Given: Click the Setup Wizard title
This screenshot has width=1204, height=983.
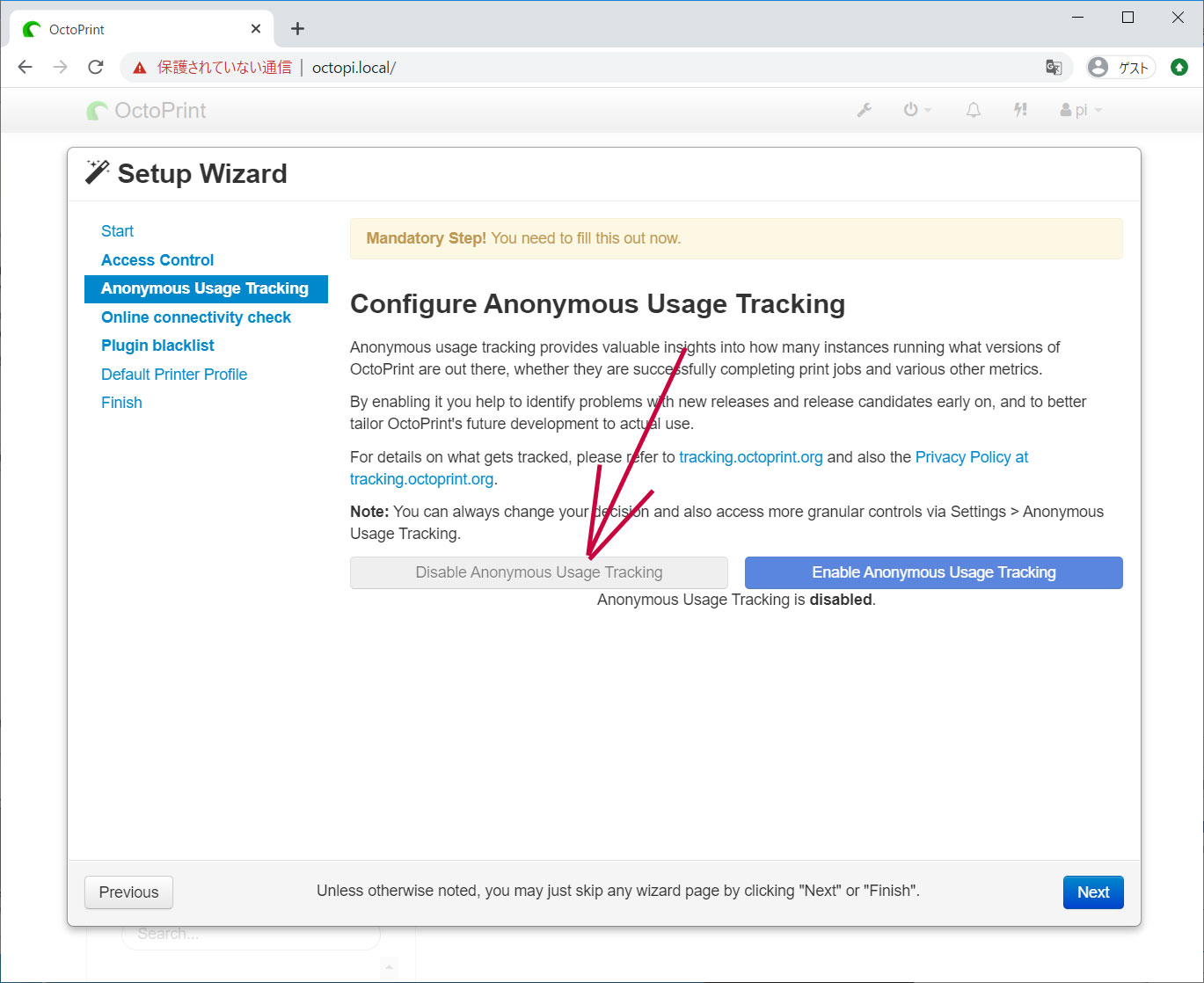Looking at the screenshot, I should 202,174.
